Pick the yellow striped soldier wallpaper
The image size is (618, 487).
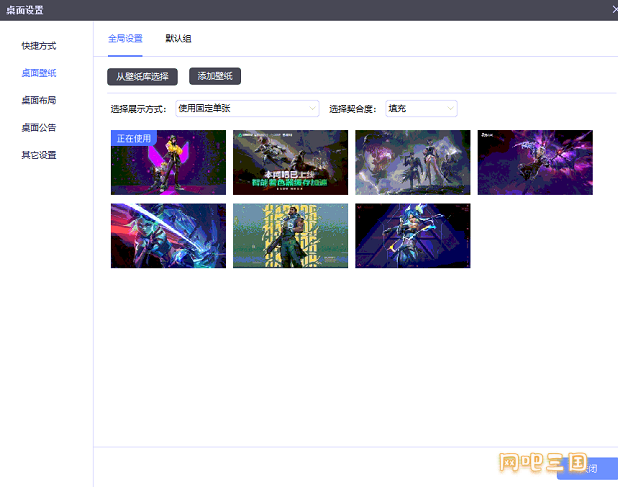coord(290,236)
